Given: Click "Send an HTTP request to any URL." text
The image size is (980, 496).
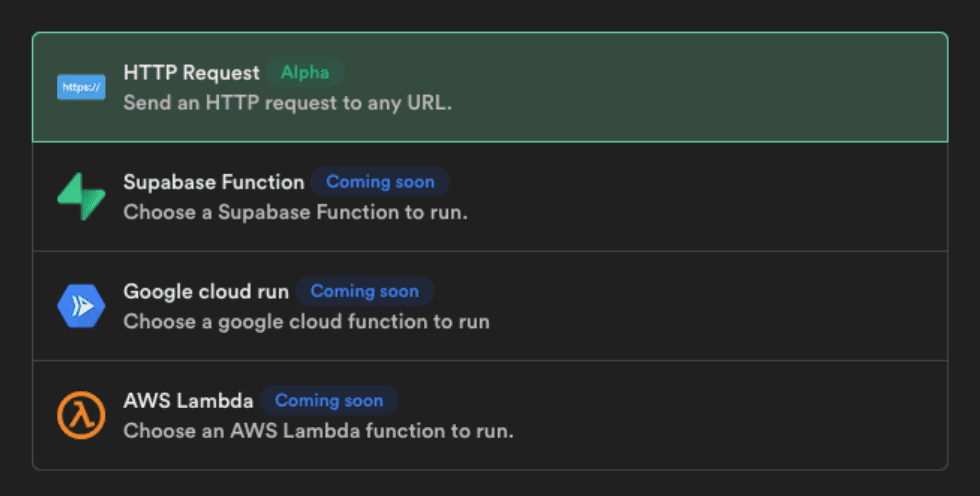Looking at the screenshot, I should [287, 103].
